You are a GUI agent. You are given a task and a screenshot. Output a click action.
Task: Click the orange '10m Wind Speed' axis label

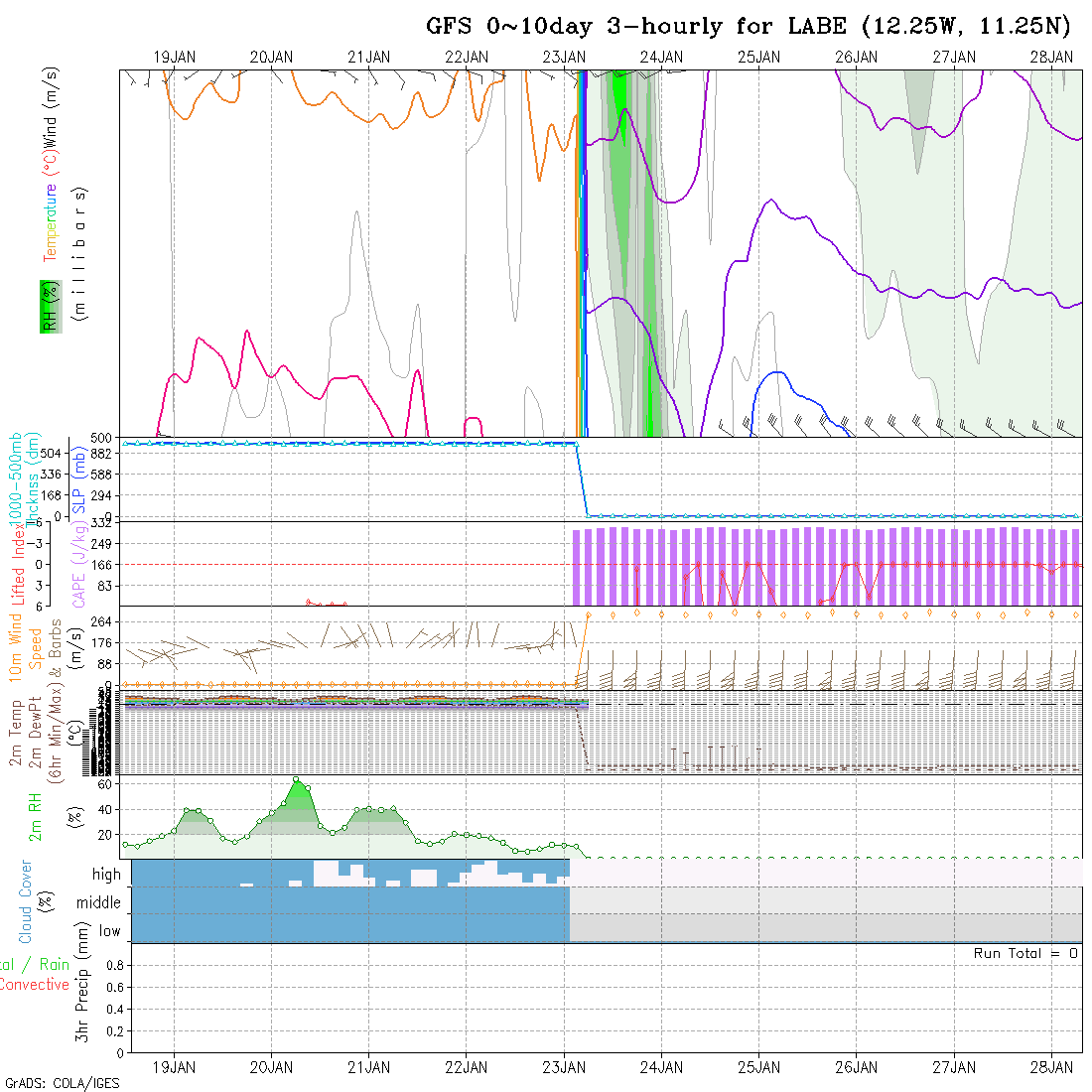pos(25,648)
